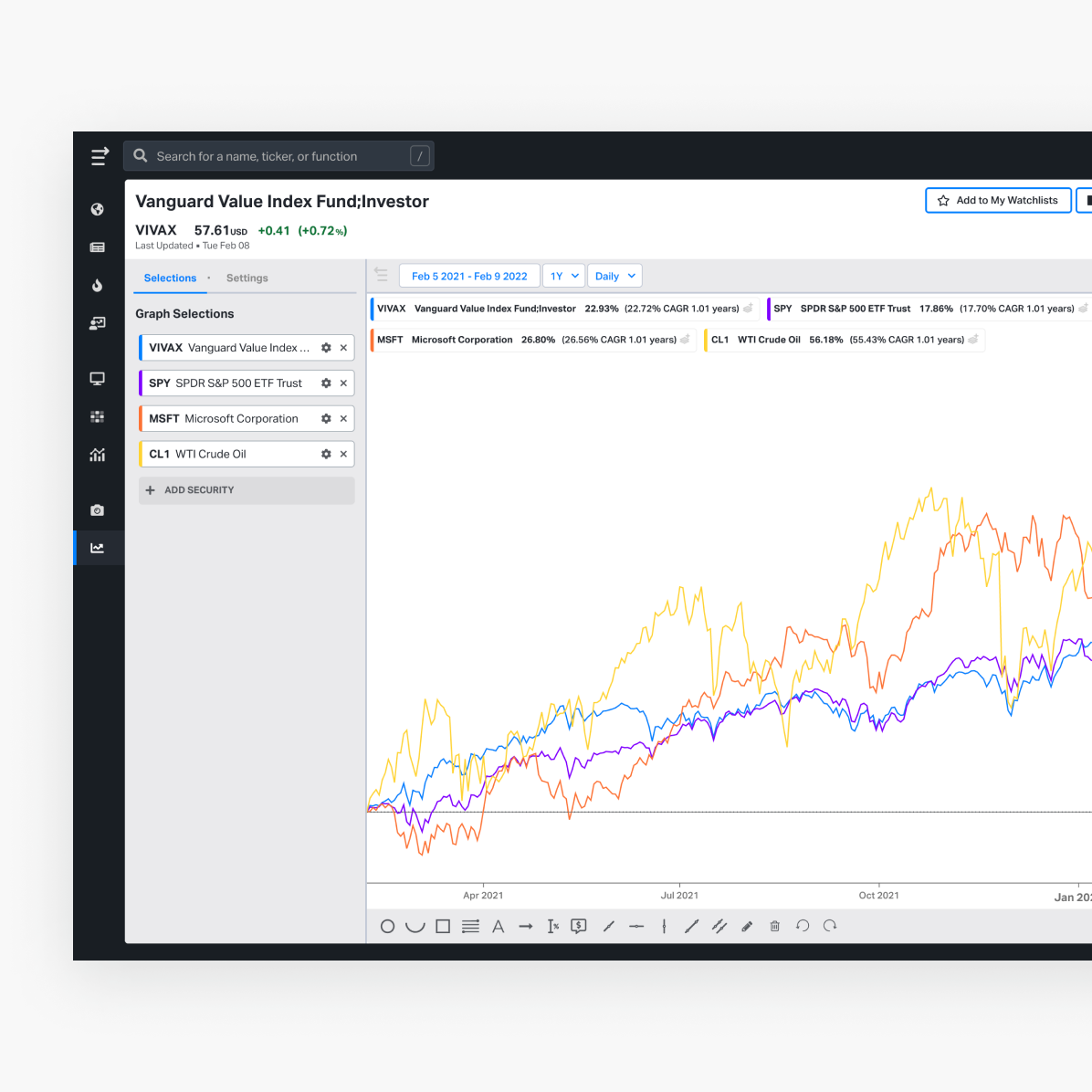Open the camera icon in the sidebar
1092x1092 pixels.
98,510
